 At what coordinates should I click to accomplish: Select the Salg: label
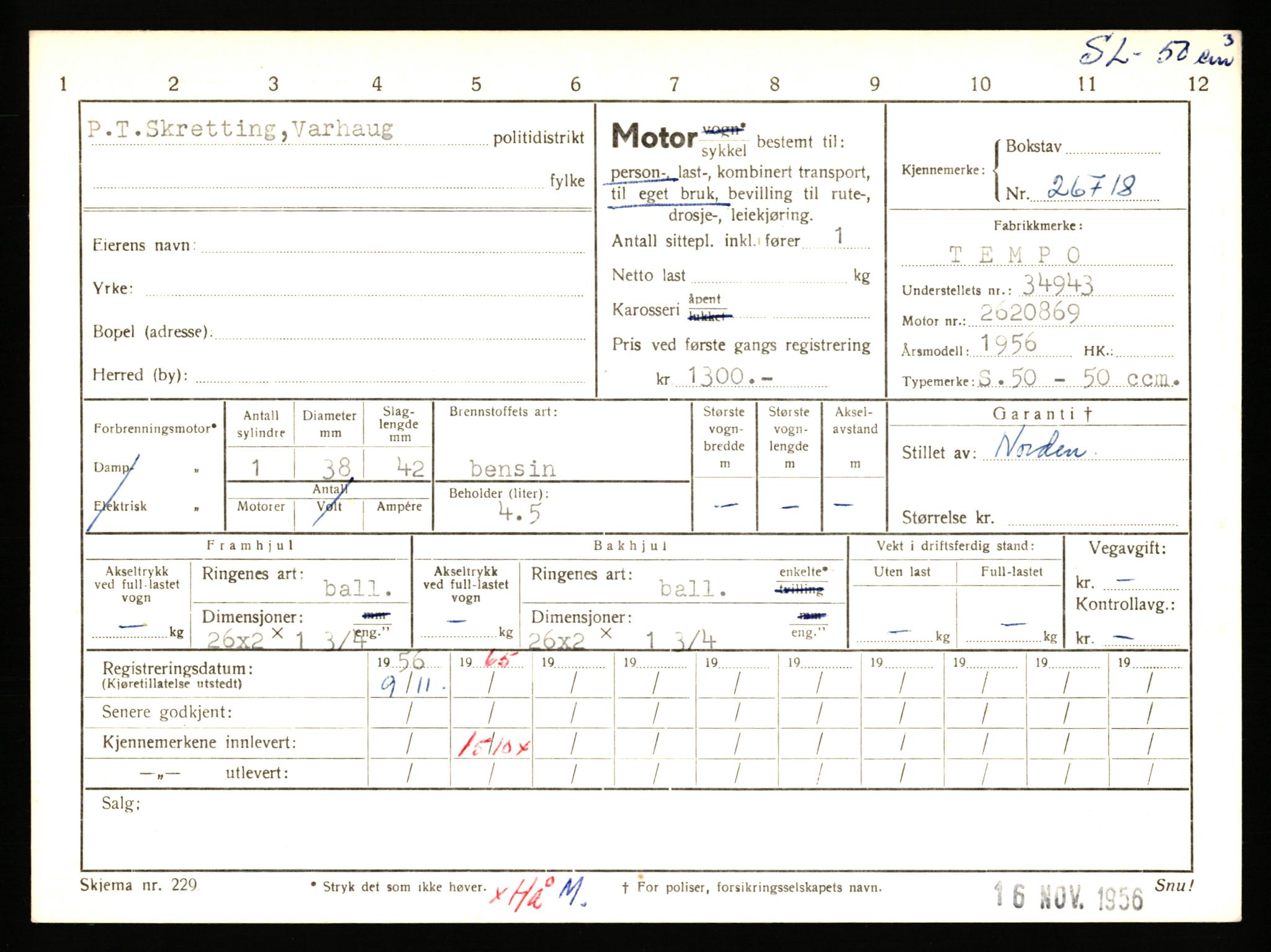[x=121, y=804]
